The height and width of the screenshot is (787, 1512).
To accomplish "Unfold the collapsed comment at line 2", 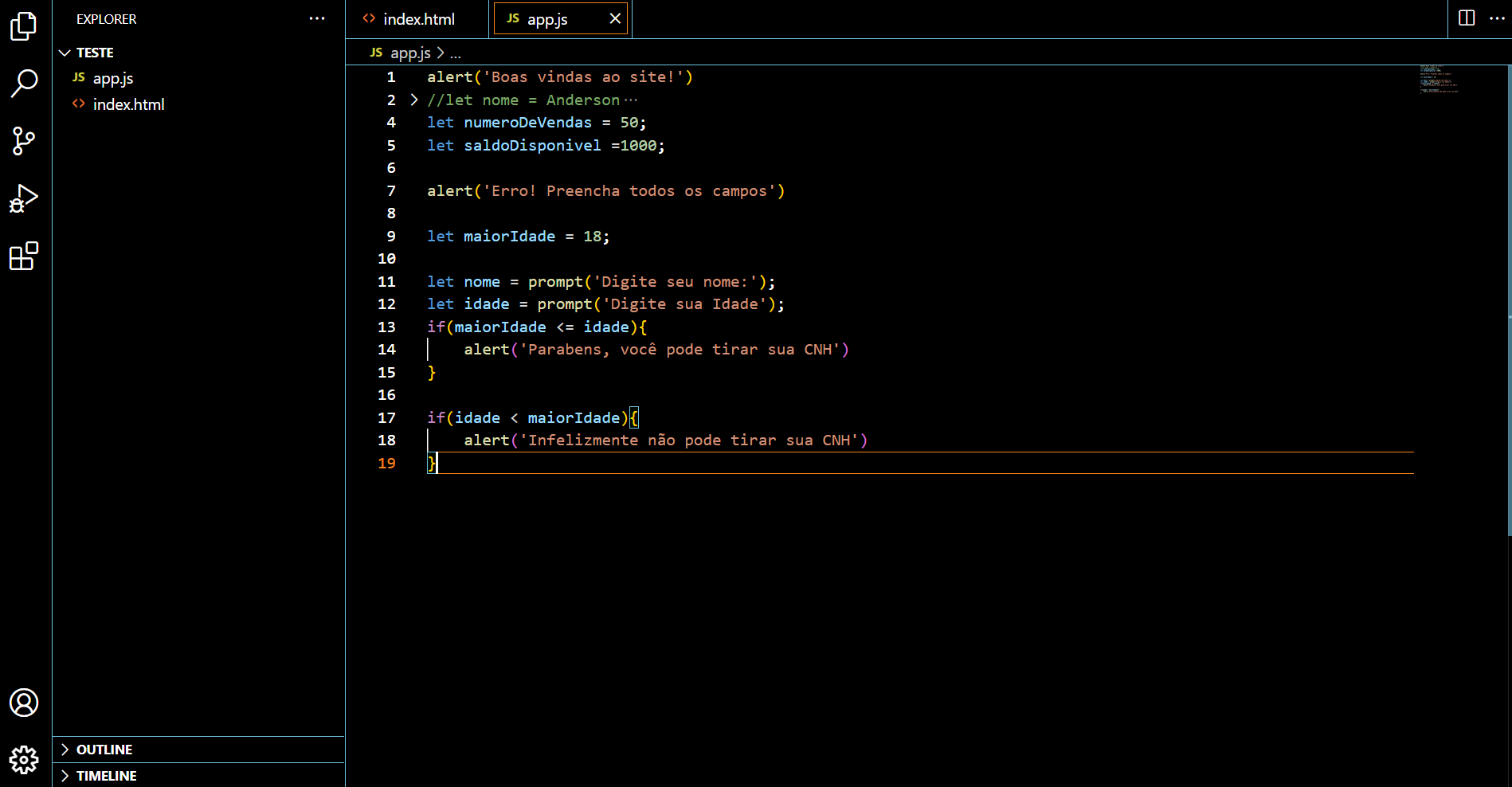I will click(414, 100).
